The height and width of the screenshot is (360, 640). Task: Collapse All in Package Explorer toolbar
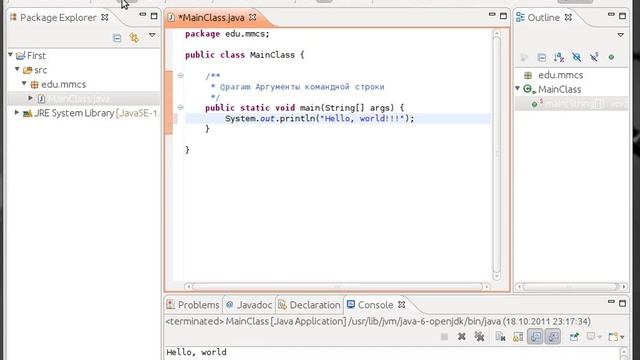pyautogui.click(x=117, y=38)
